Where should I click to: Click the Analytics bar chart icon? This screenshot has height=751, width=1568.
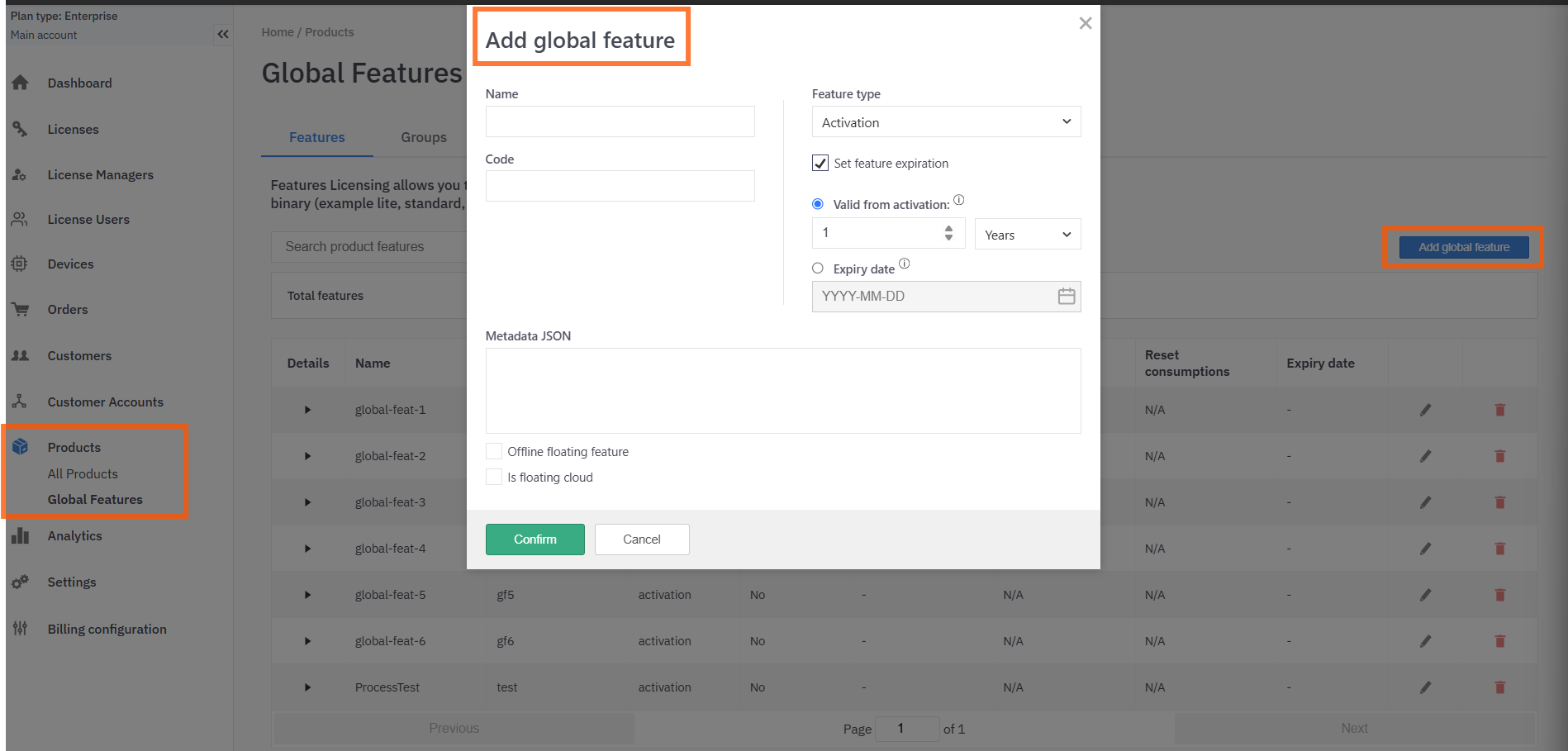click(x=21, y=536)
